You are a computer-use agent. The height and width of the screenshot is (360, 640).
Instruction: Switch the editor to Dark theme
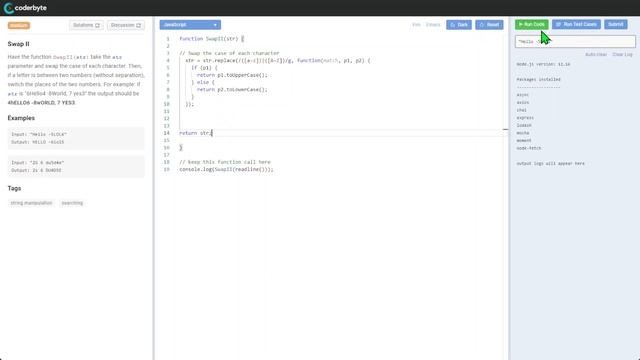click(x=459, y=25)
